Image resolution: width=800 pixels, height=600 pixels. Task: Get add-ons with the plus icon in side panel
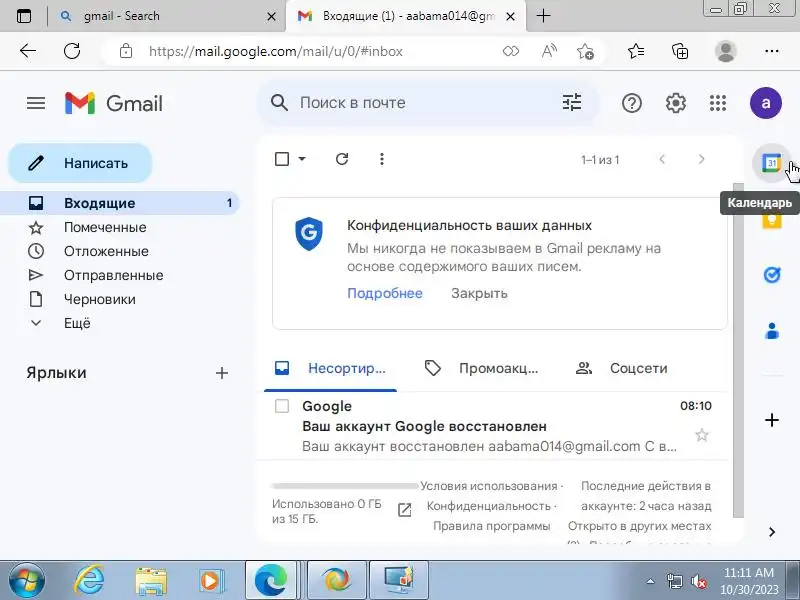tap(771, 420)
